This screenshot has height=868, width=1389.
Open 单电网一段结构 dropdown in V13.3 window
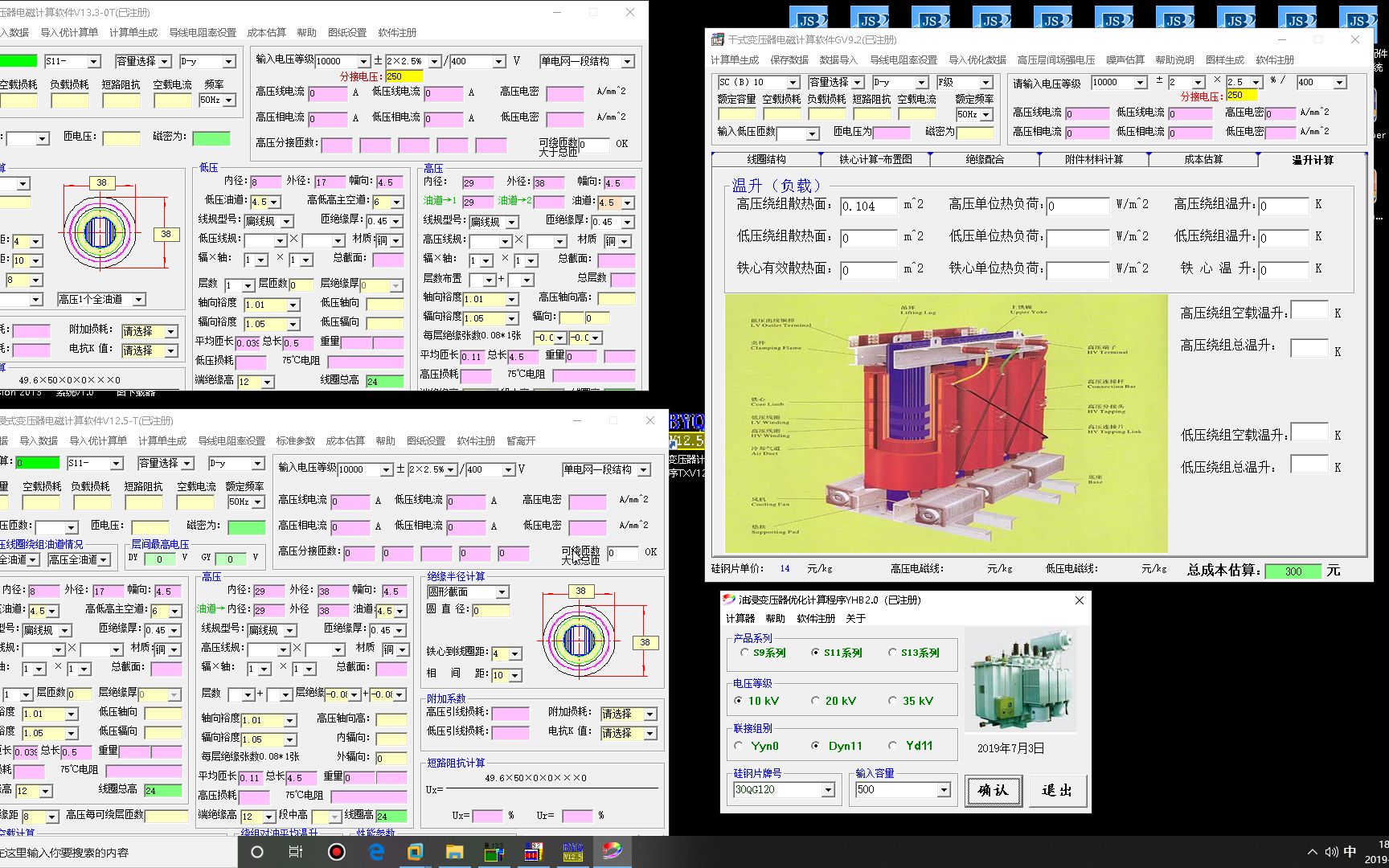click(x=628, y=61)
